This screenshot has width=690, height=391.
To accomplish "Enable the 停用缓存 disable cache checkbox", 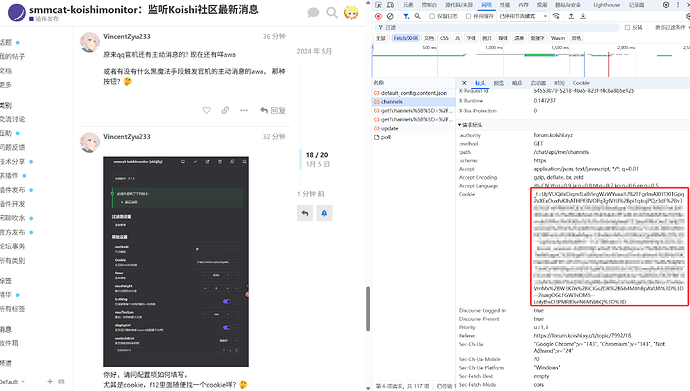I will tap(468, 16).
